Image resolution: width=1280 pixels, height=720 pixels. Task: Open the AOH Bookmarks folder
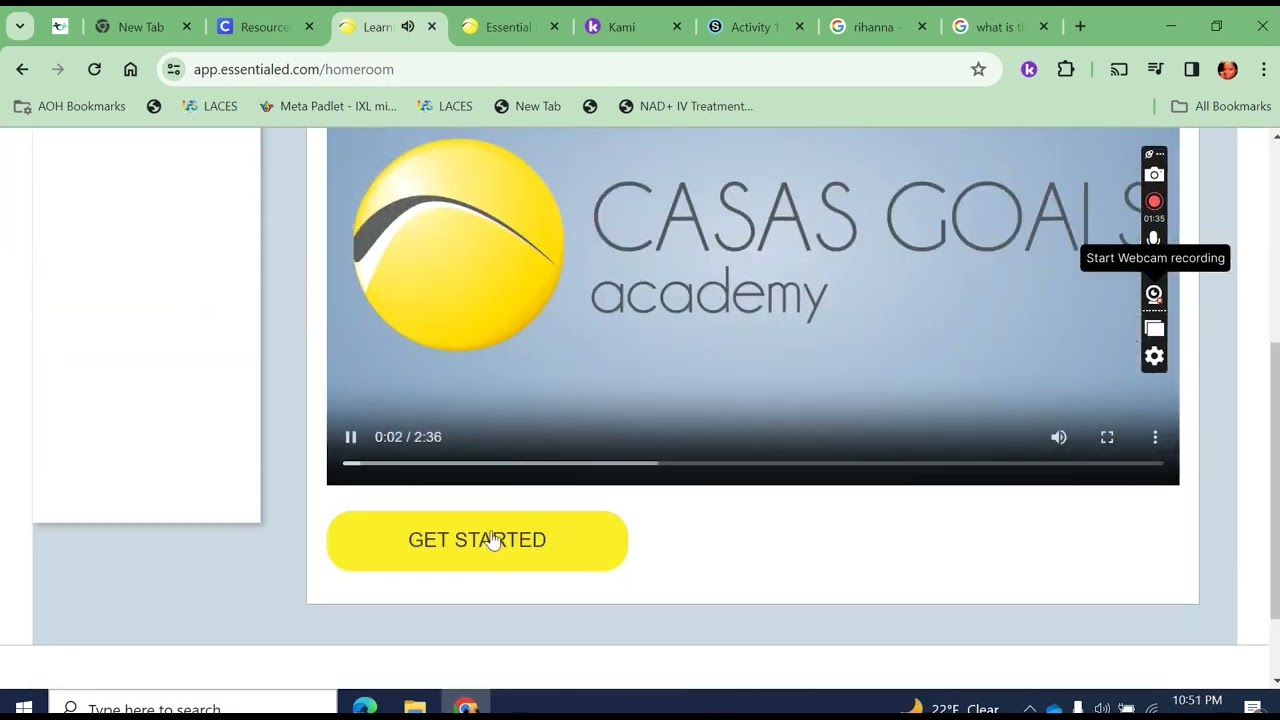pyautogui.click(x=70, y=106)
